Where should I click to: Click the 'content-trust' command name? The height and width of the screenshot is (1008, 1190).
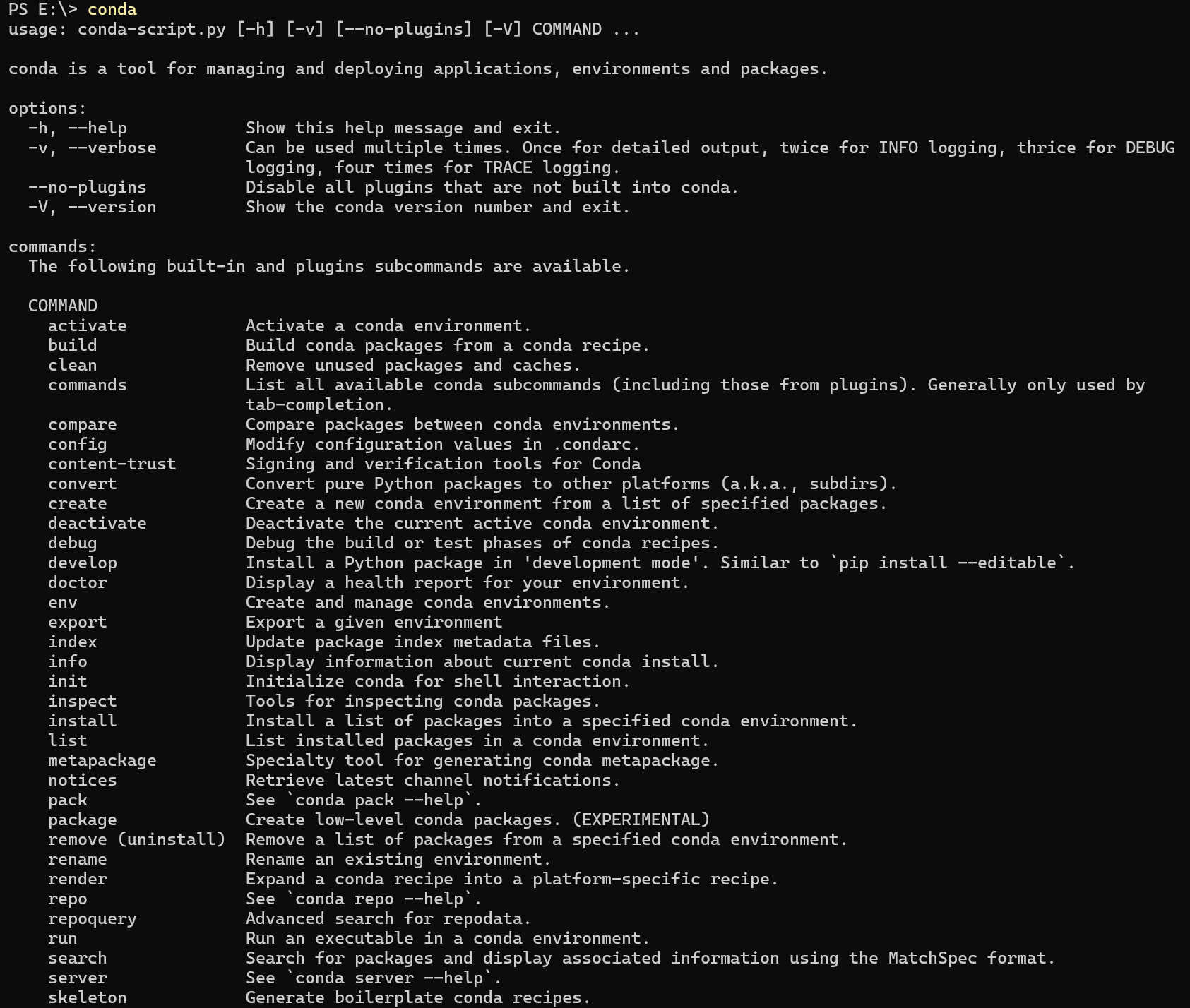pos(112,464)
